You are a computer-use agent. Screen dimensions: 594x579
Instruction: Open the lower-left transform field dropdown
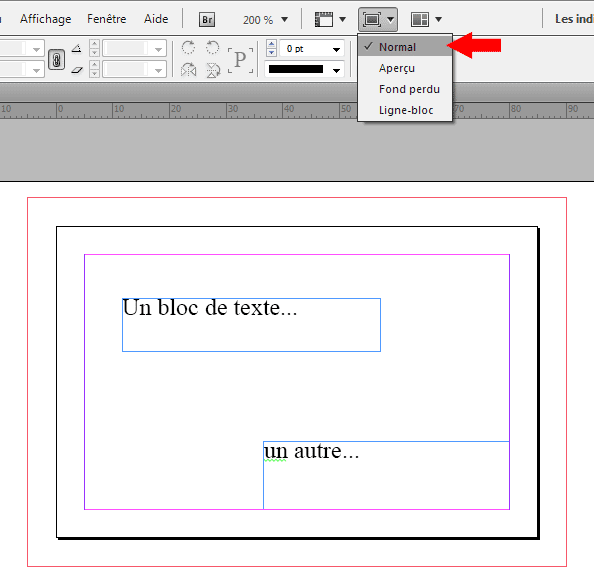(36, 70)
